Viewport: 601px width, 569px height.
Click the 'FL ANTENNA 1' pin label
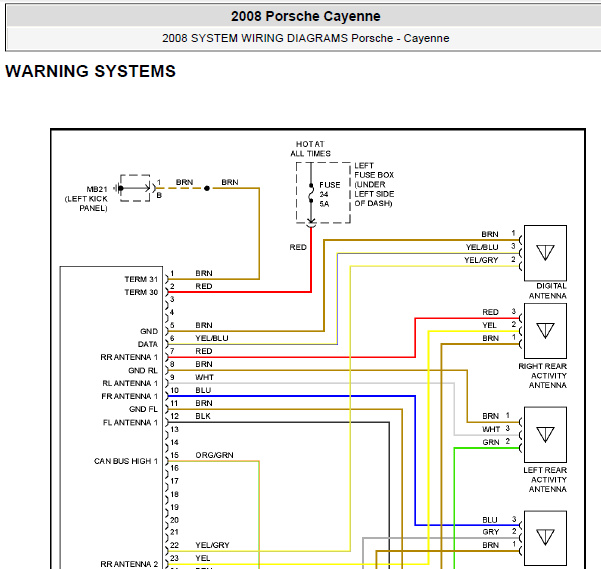point(130,423)
